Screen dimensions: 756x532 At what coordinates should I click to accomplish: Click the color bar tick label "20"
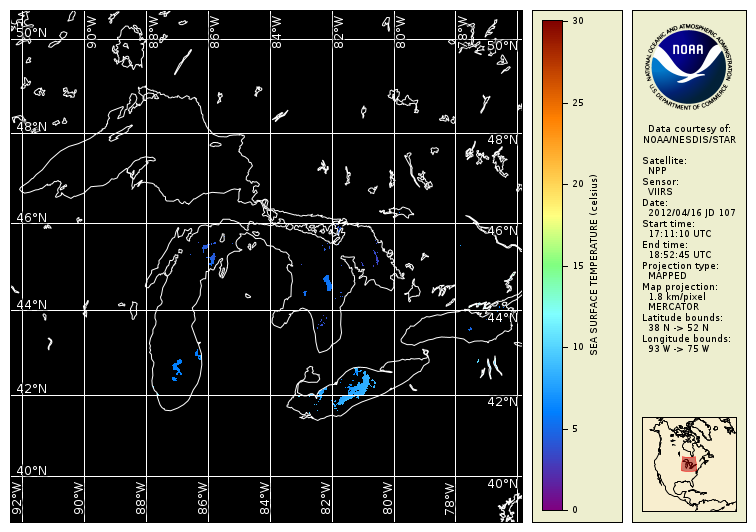tap(578, 184)
